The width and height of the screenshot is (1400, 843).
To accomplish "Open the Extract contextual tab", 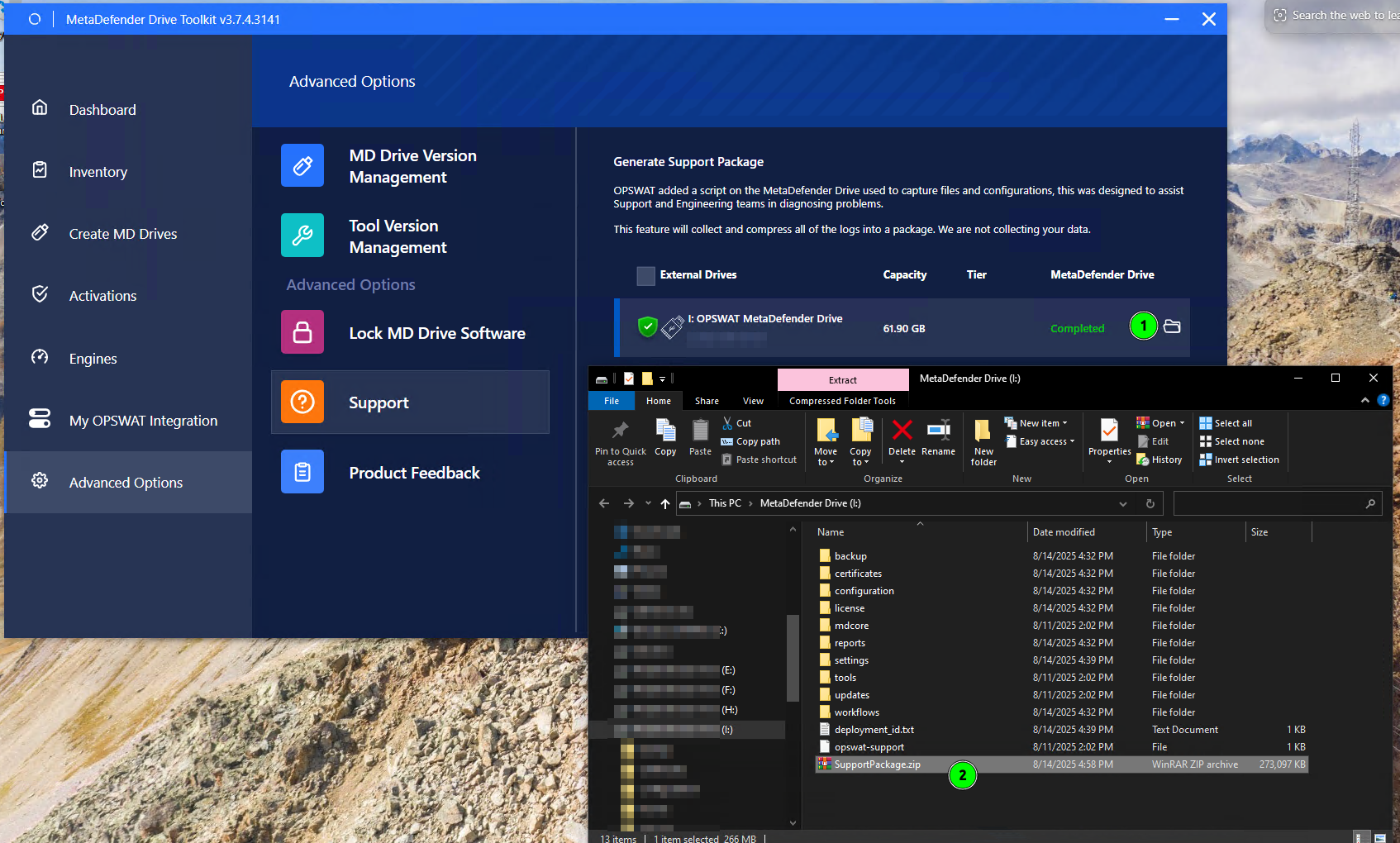I will (x=843, y=380).
